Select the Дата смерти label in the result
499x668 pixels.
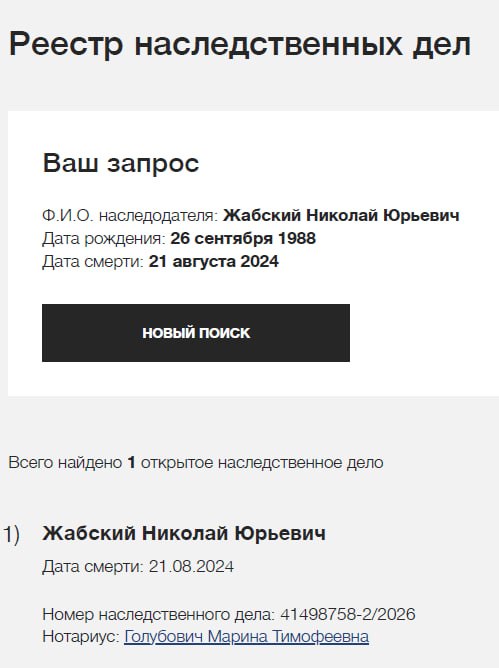click(93, 567)
